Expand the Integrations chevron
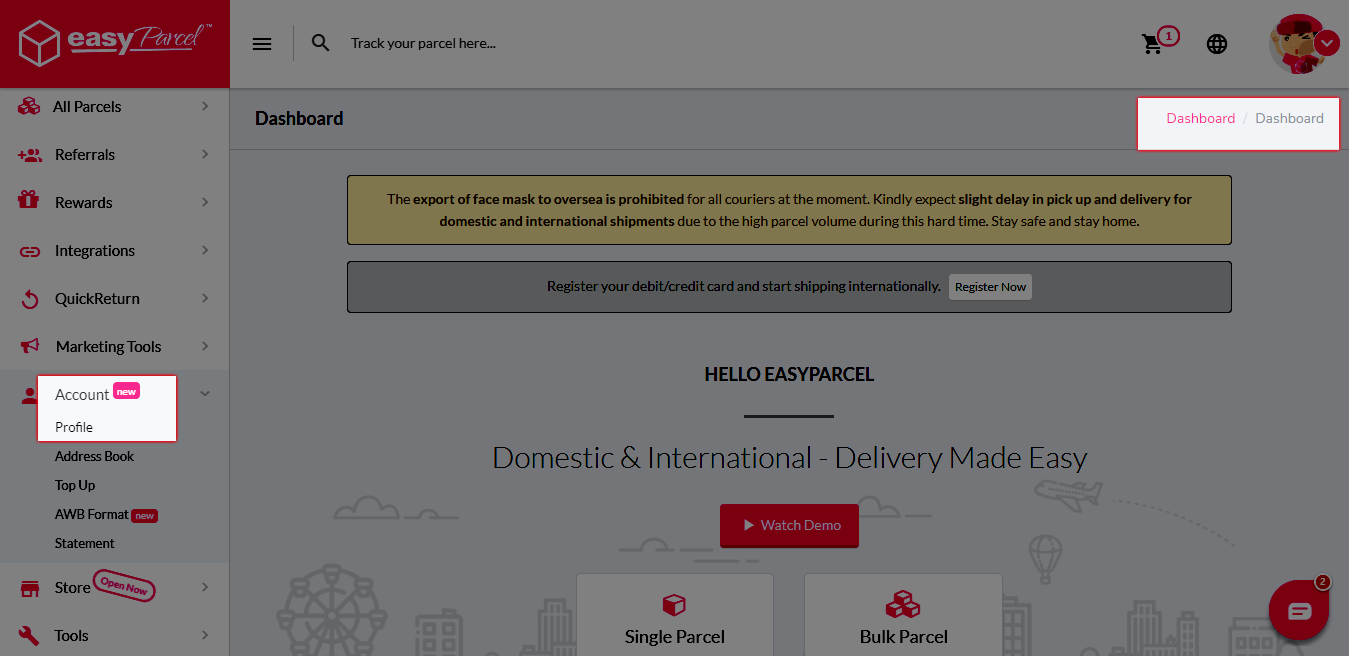Screen dimensions: 1349x656 click(205, 250)
